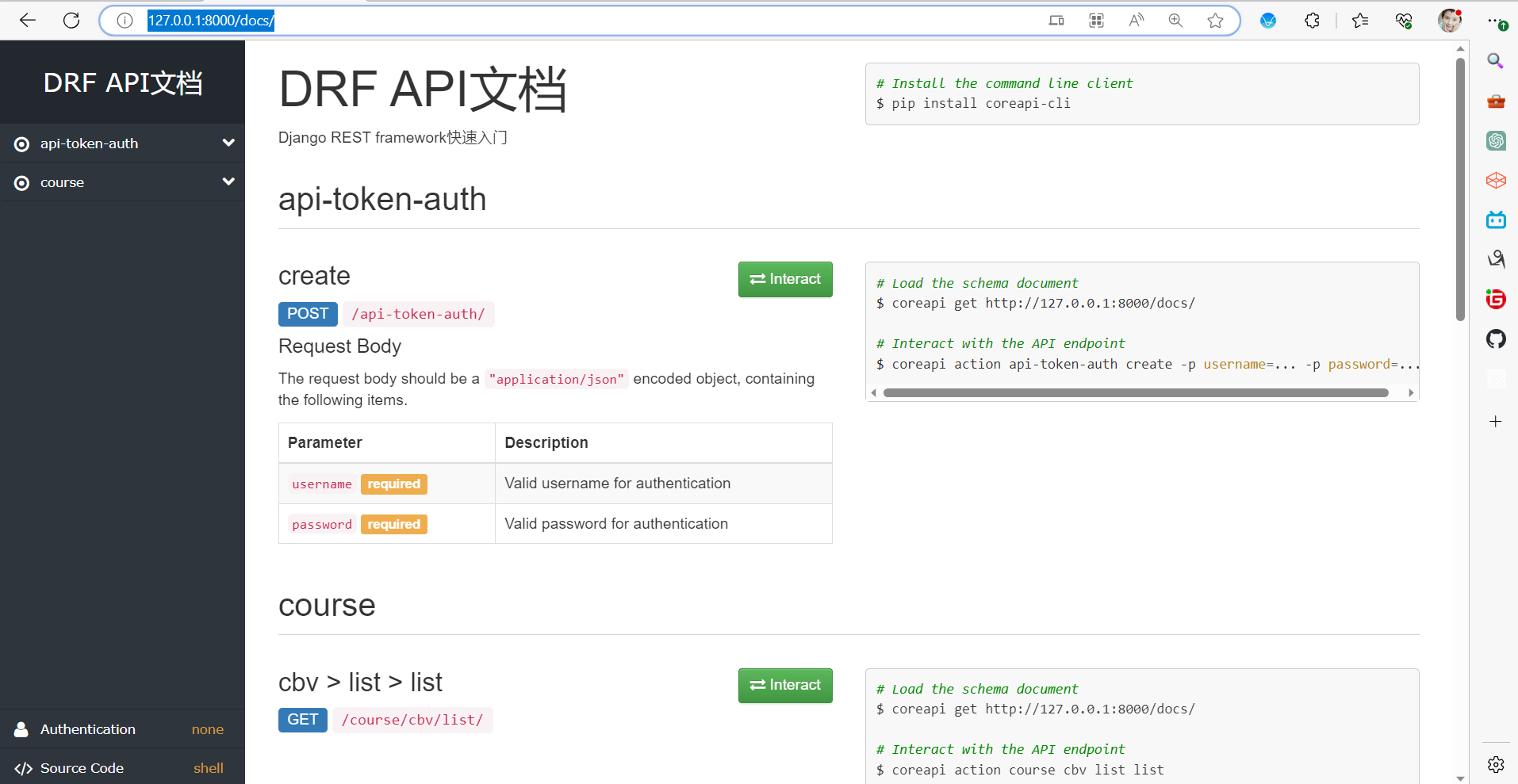
Task: Click the page vertical scrollbar thumb
Action: coord(1460,189)
